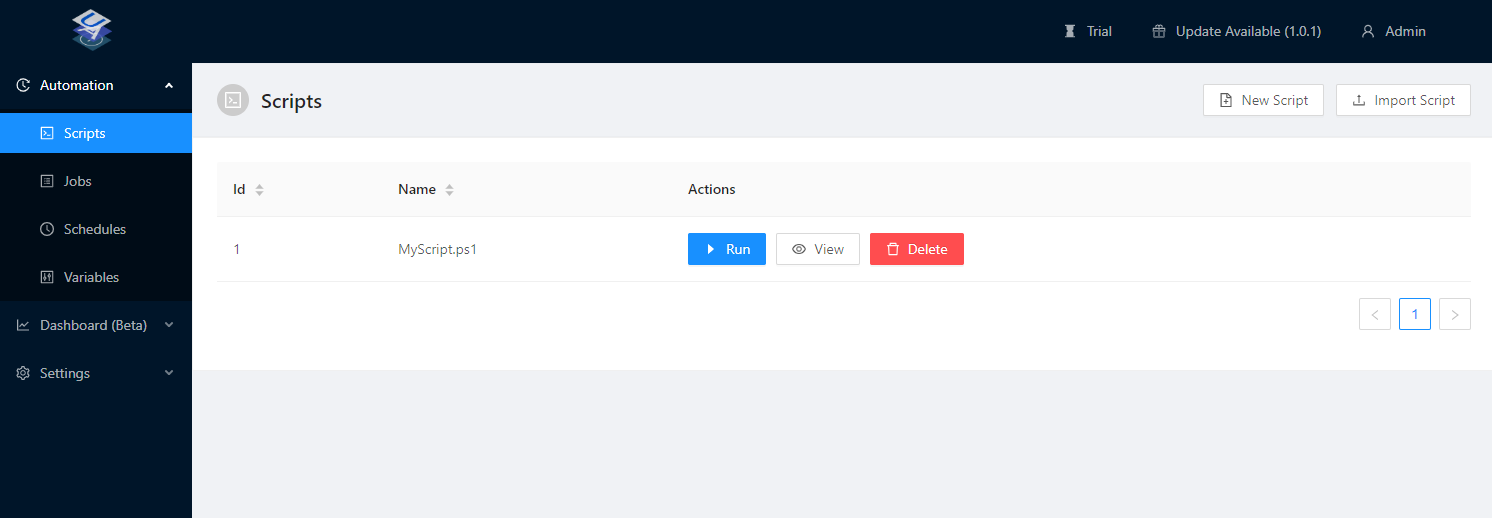View the MyScript.ps1 script
Screen dimensions: 1492x518
(x=818, y=249)
